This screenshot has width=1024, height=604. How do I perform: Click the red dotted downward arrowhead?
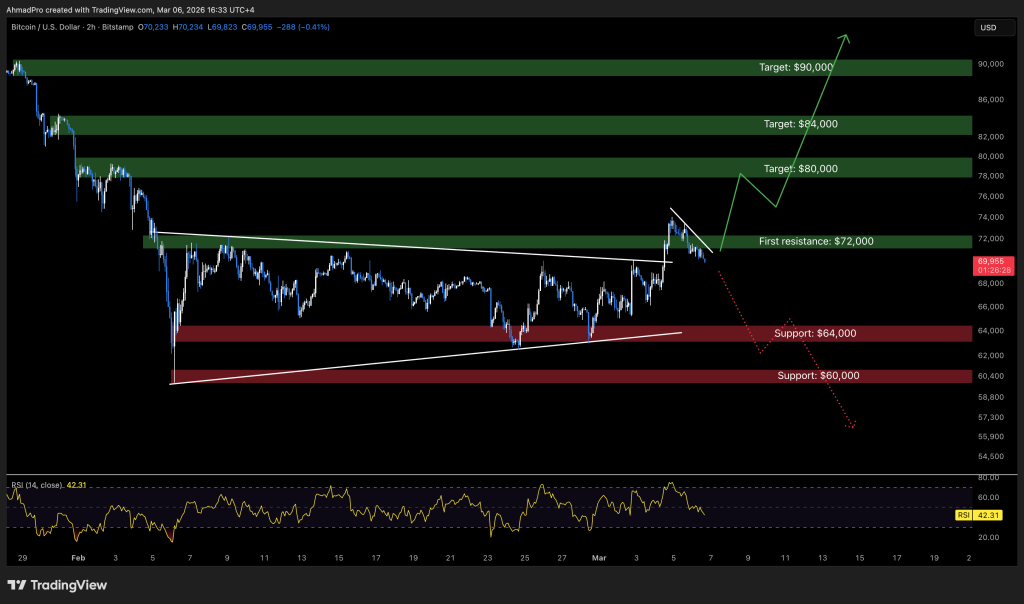[x=852, y=426]
